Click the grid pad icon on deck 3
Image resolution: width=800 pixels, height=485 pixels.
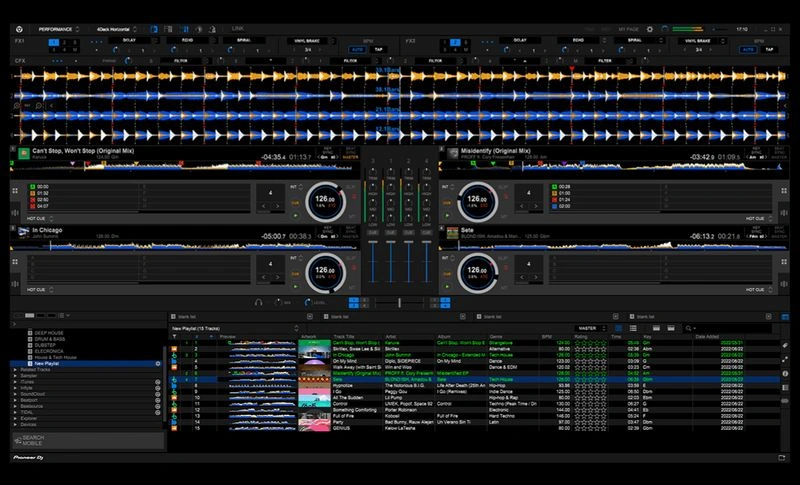[15, 262]
